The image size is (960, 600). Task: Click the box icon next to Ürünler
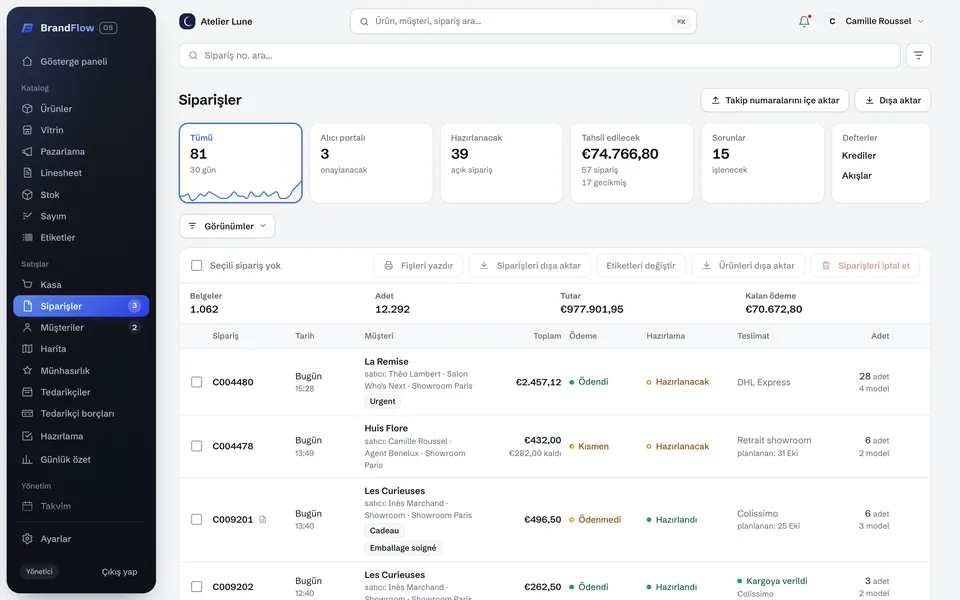(27, 108)
